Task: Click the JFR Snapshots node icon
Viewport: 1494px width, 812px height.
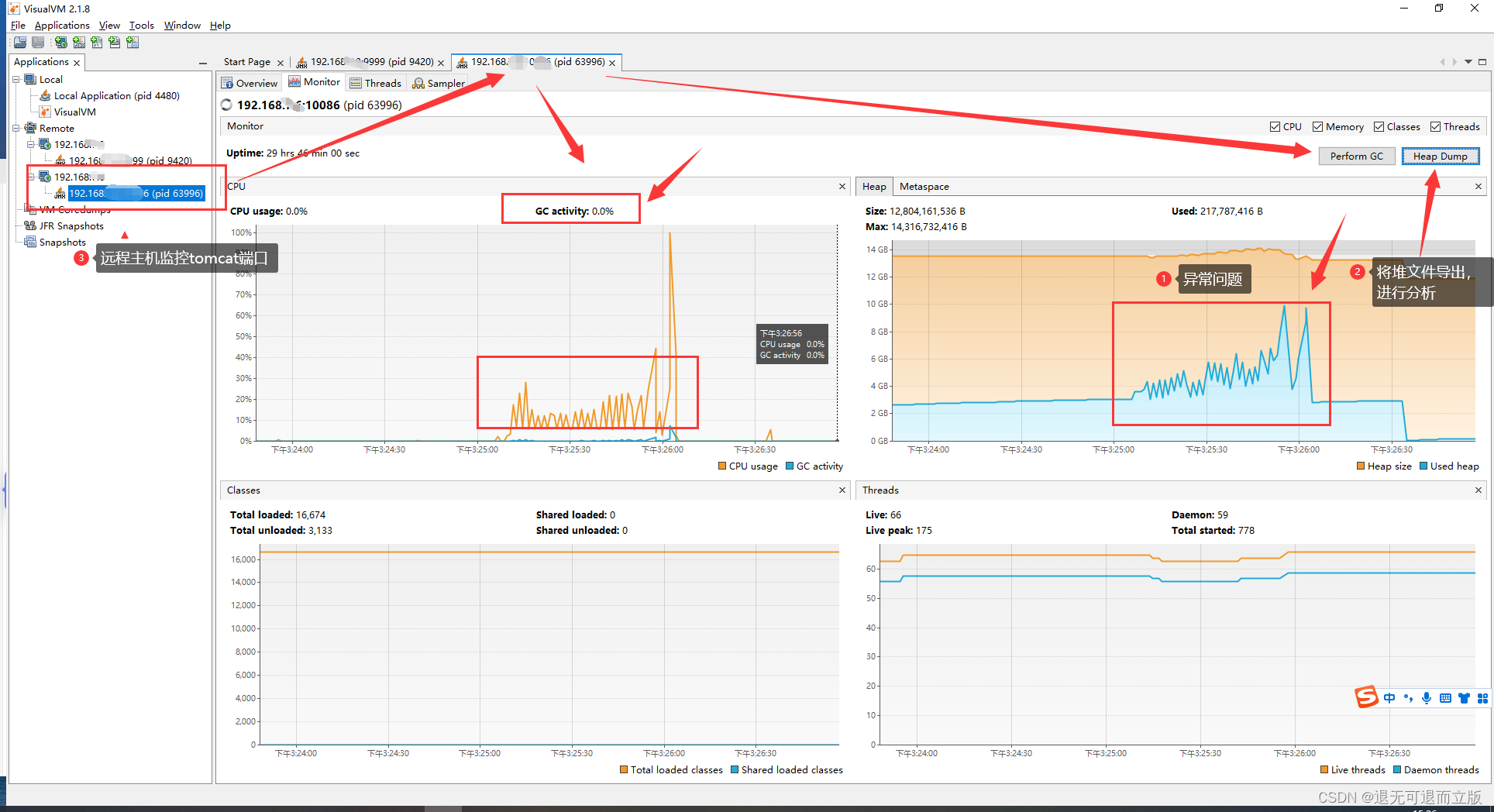Action: pos(30,225)
